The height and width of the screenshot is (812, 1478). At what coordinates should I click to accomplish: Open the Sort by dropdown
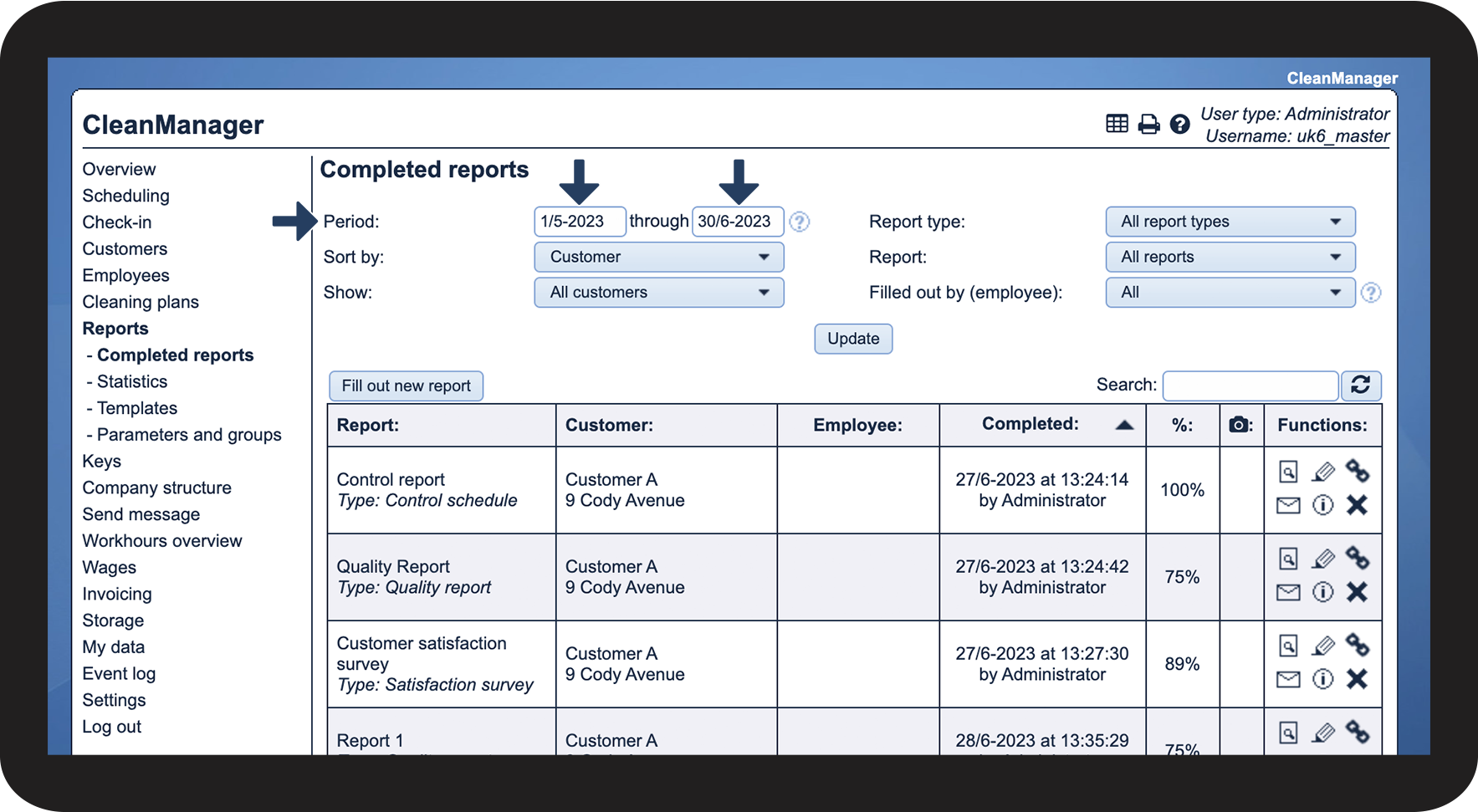(658, 257)
